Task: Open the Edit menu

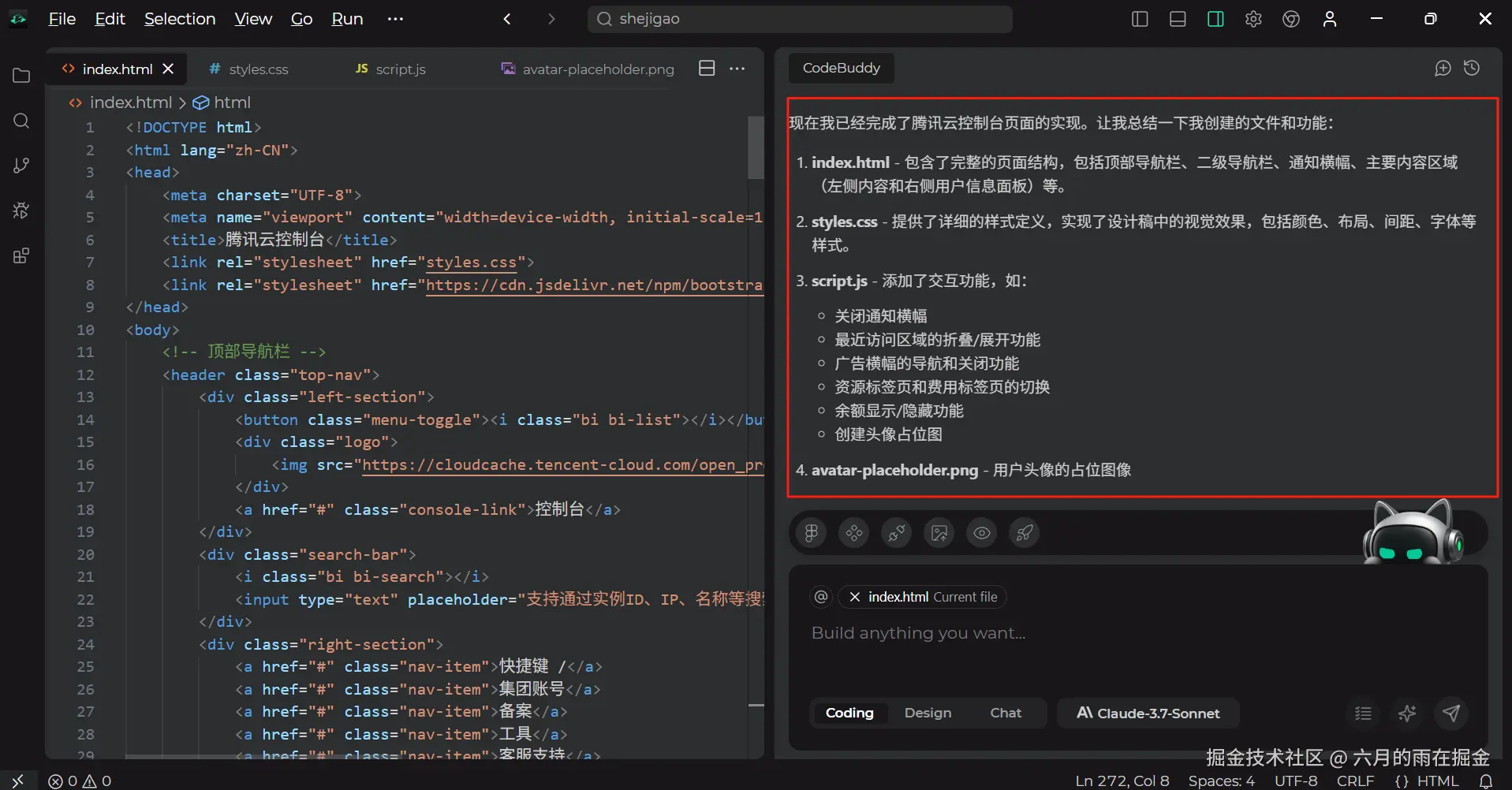Action: pyautogui.click(x=110, y=19)
